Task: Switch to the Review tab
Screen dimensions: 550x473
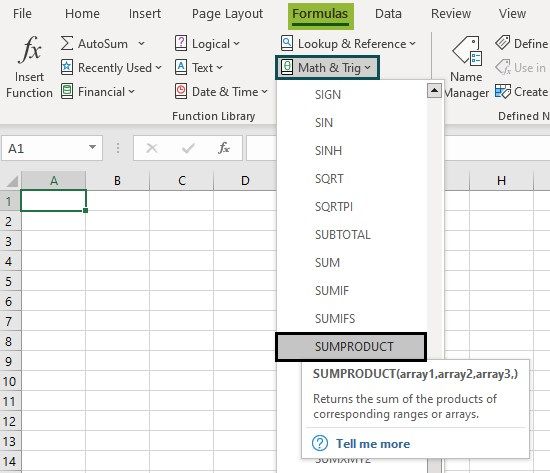Action: click(451, 14)
